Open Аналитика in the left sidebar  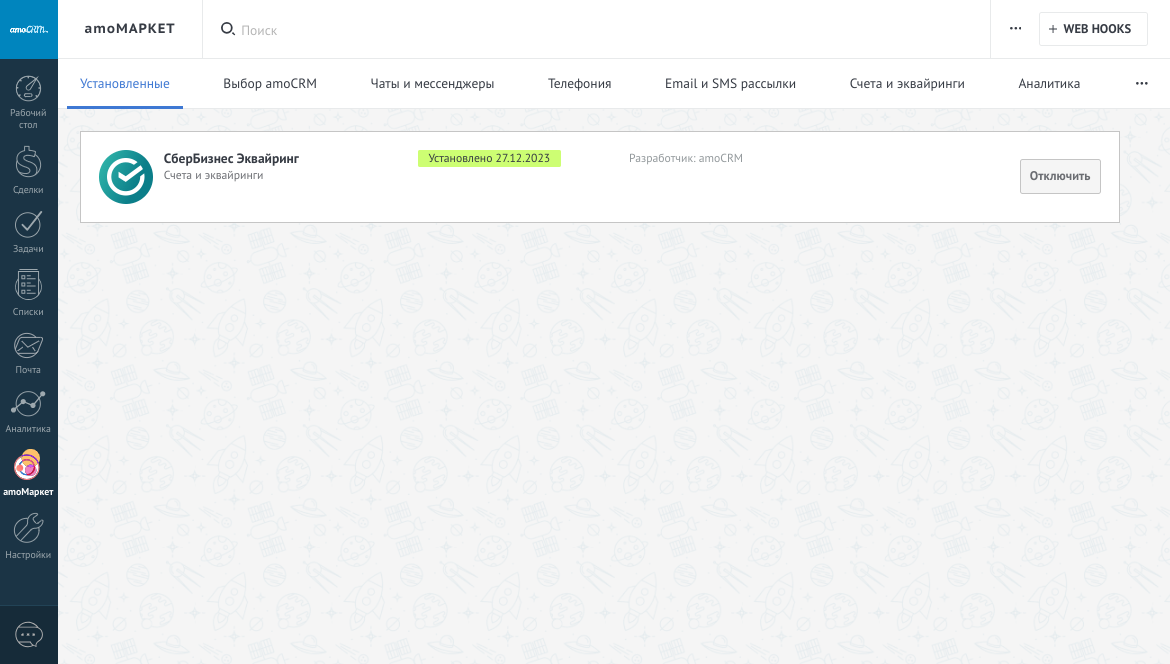click(28, 405)
